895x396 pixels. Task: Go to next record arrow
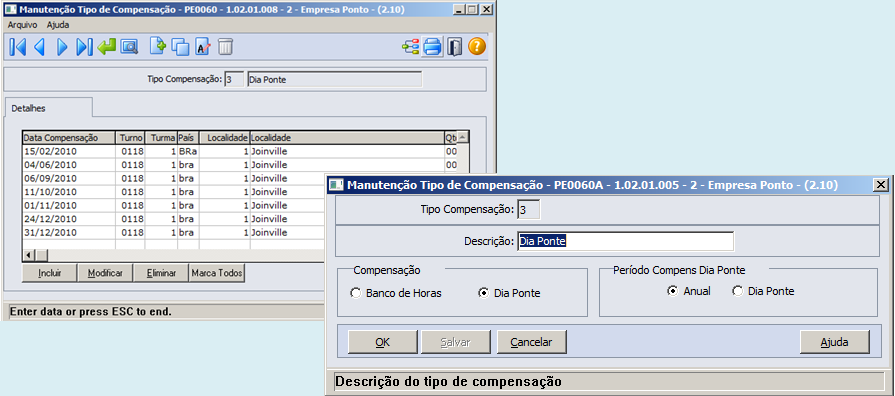click(62, 47)
